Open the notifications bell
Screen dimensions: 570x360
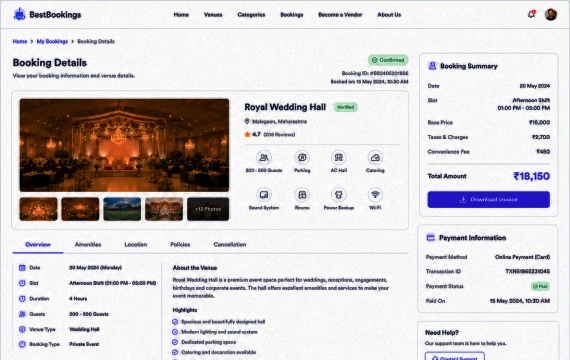[x=531, y=15]
